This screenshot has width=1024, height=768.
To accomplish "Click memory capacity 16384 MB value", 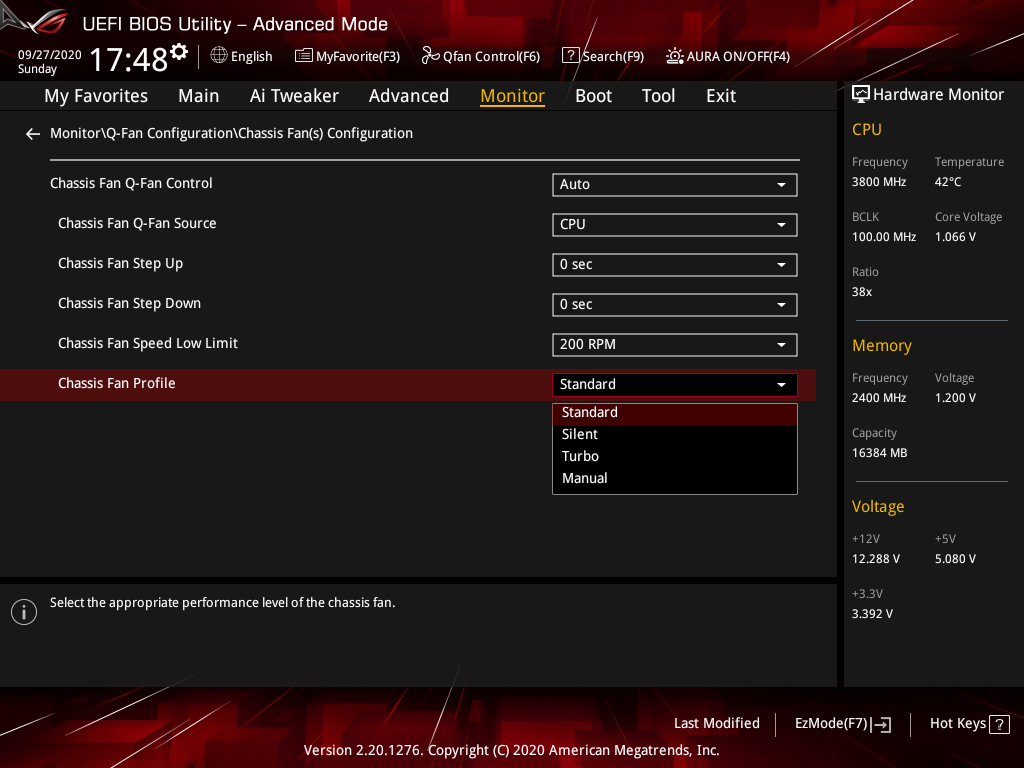I will click(879, 453).
